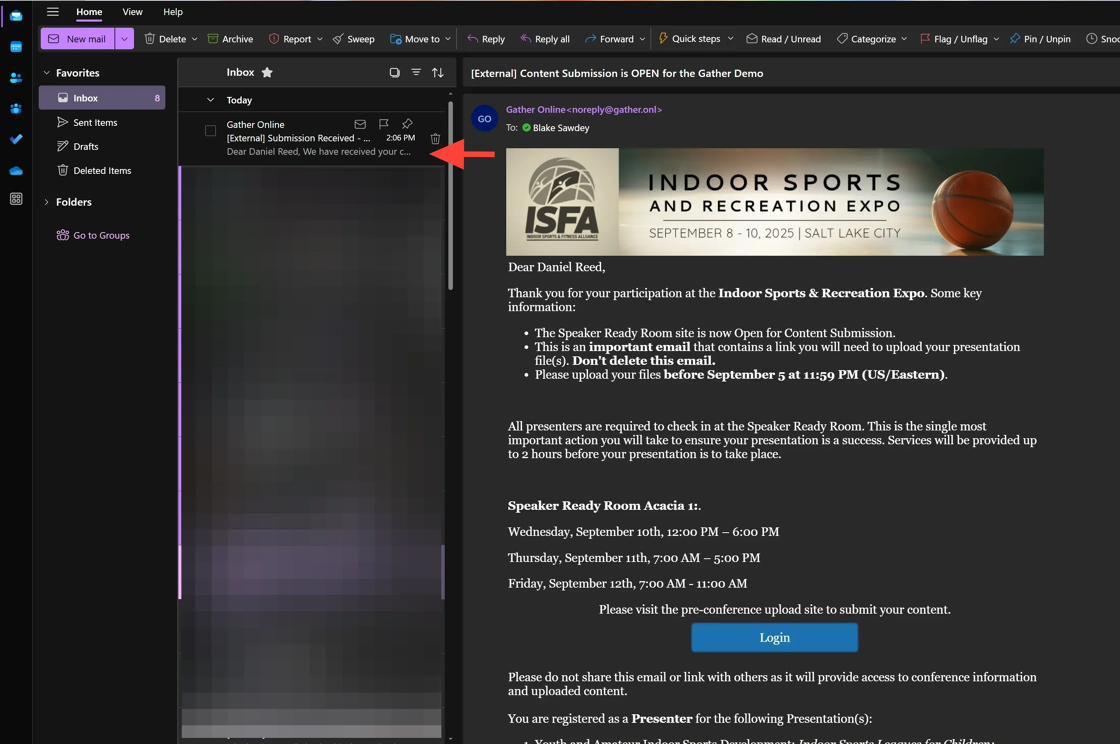
Task: Check the Gather Online message checkbox
Action: pos(210,131)
